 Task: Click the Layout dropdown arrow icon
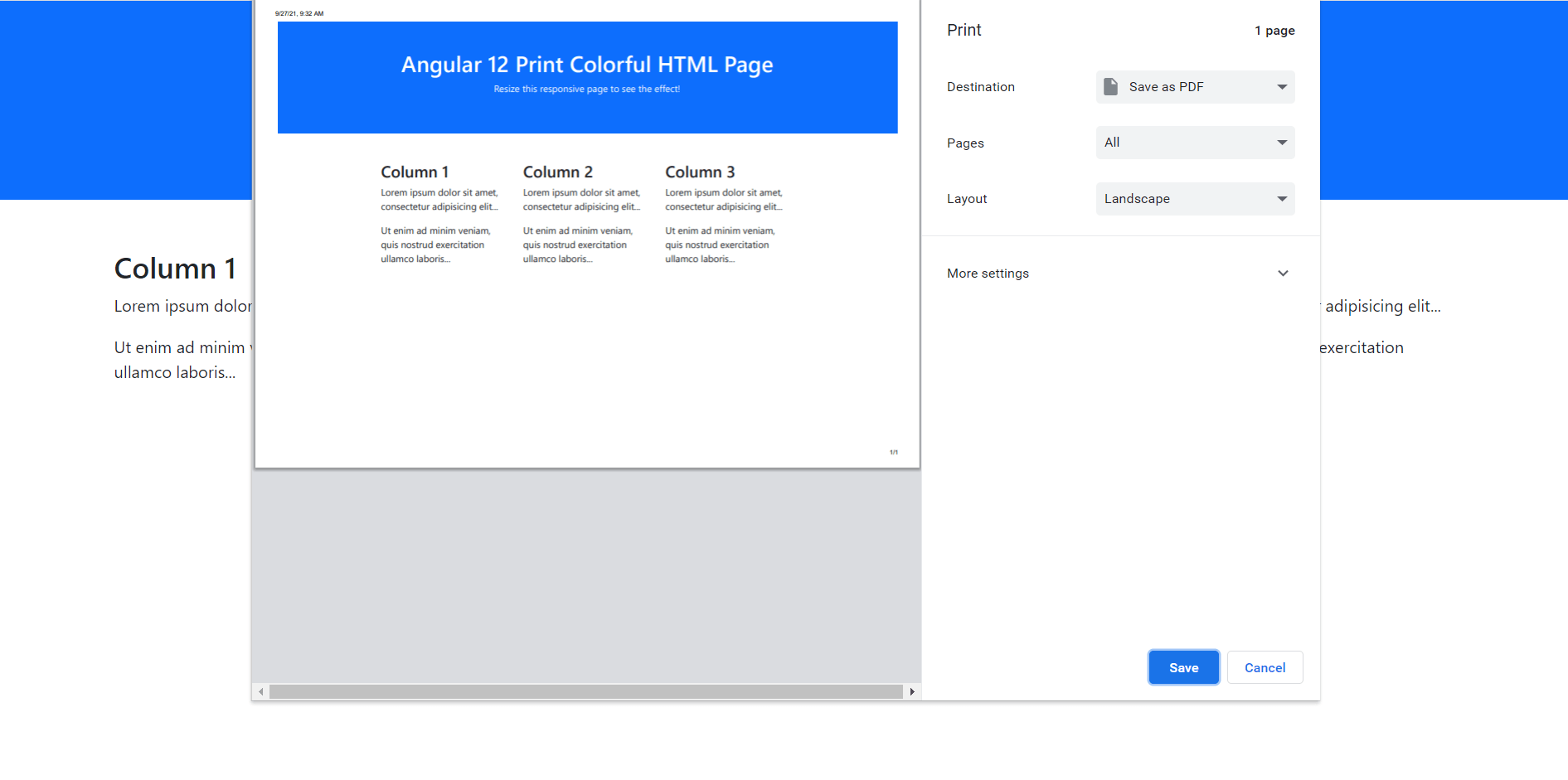point(1282,198)
